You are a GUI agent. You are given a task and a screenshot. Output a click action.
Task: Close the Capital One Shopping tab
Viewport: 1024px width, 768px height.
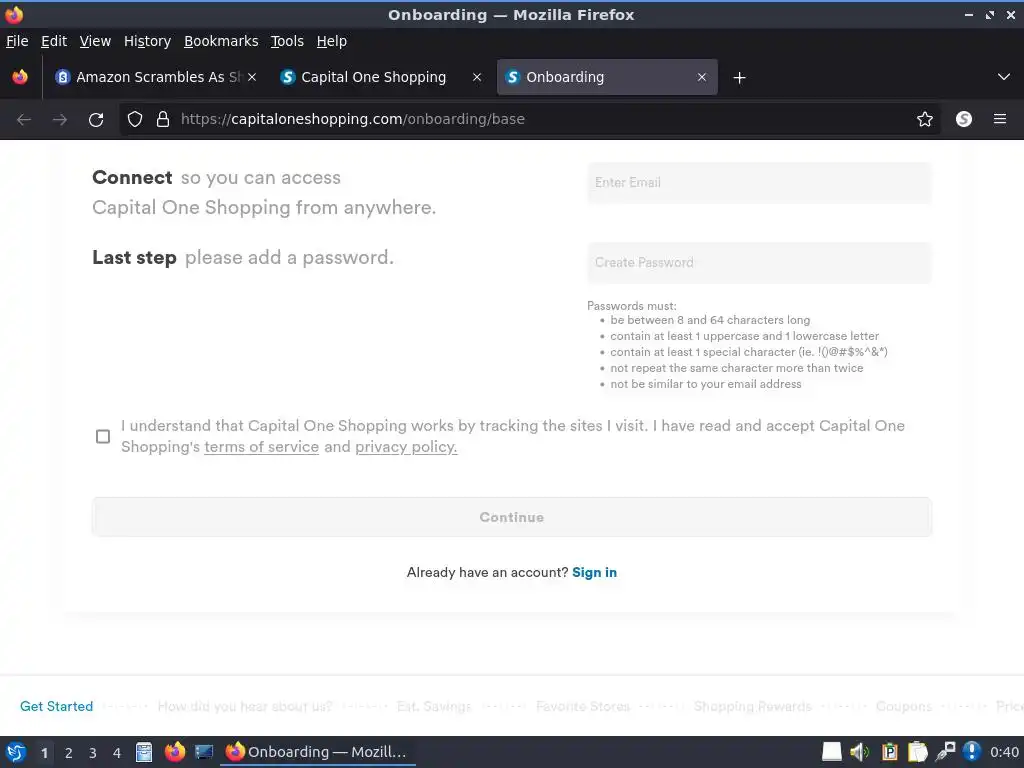coord(477,77)
